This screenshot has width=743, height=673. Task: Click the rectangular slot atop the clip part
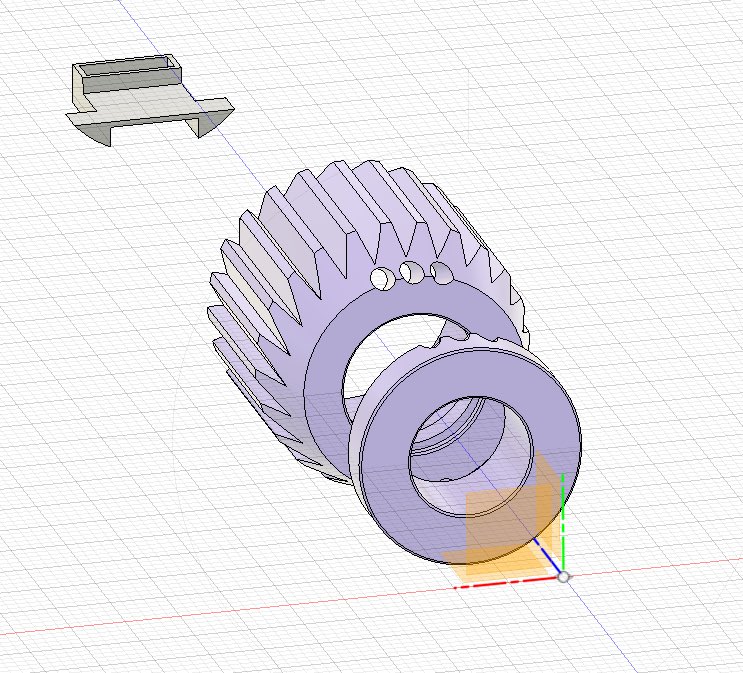pyautogui.click(x=128, y=66)
